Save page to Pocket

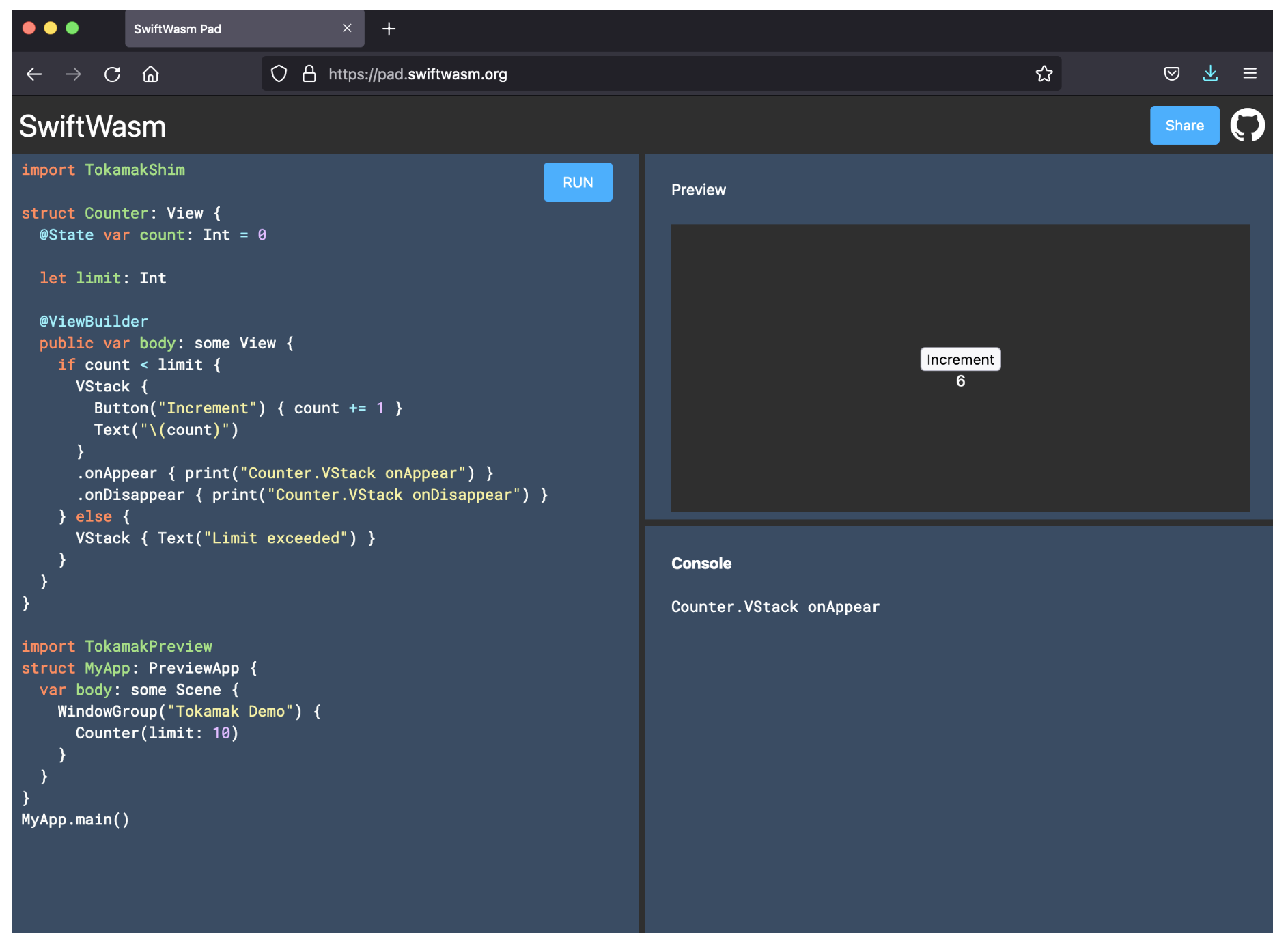(x=1172, y=74)
